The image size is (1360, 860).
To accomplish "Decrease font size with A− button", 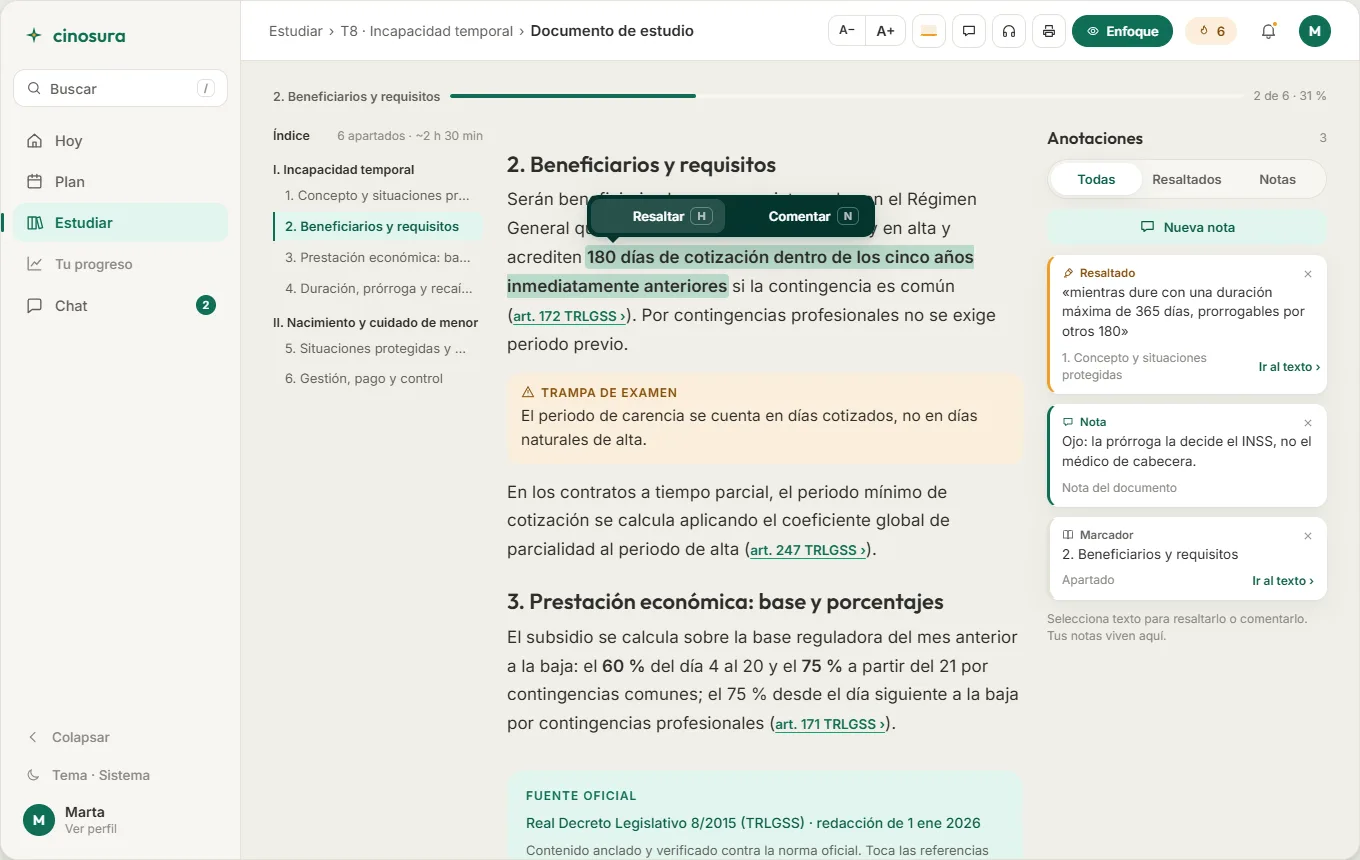I will pyautogui.click(x=847, y=31).
